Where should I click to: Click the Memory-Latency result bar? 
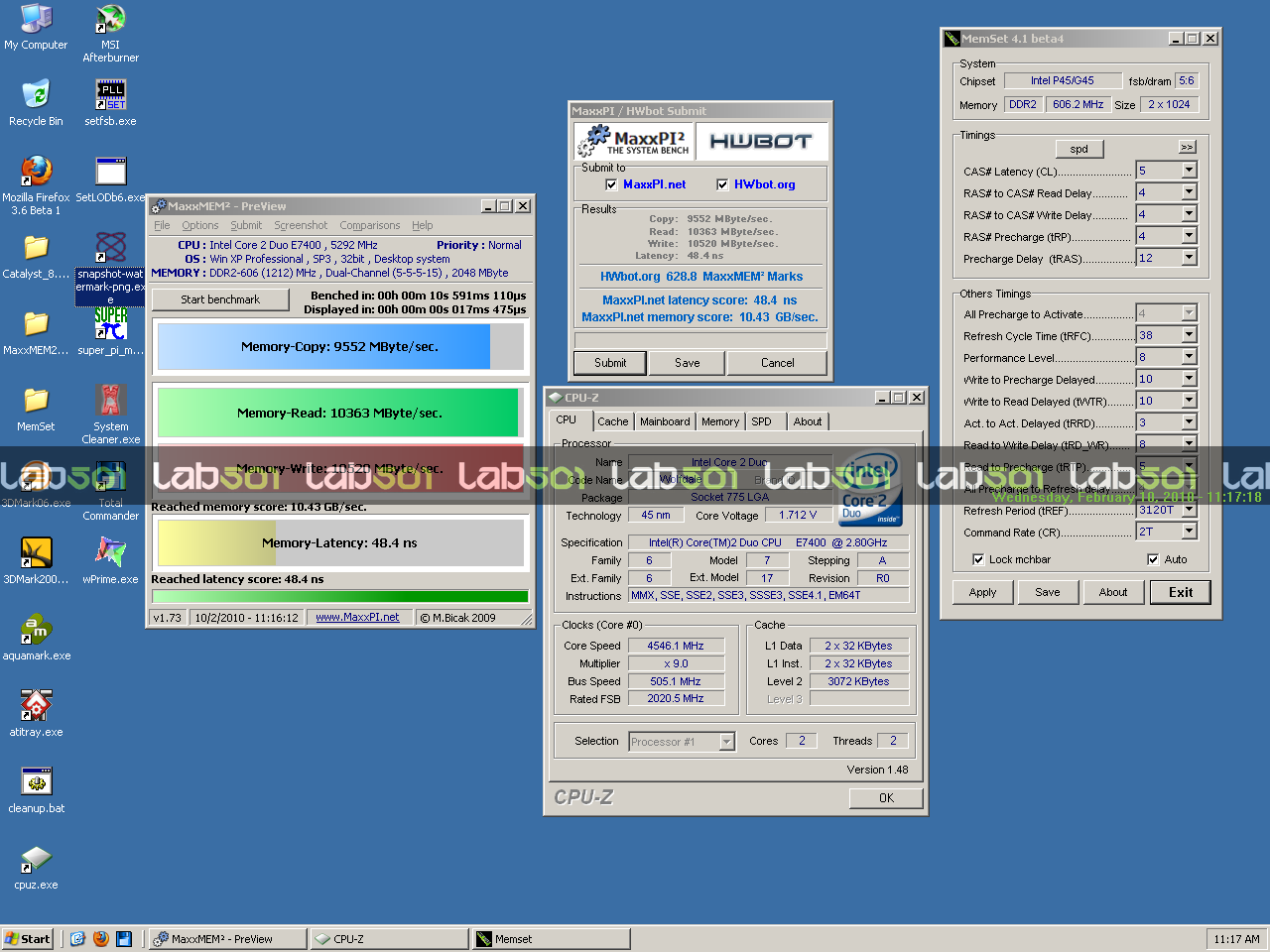[x=340, y=542]
